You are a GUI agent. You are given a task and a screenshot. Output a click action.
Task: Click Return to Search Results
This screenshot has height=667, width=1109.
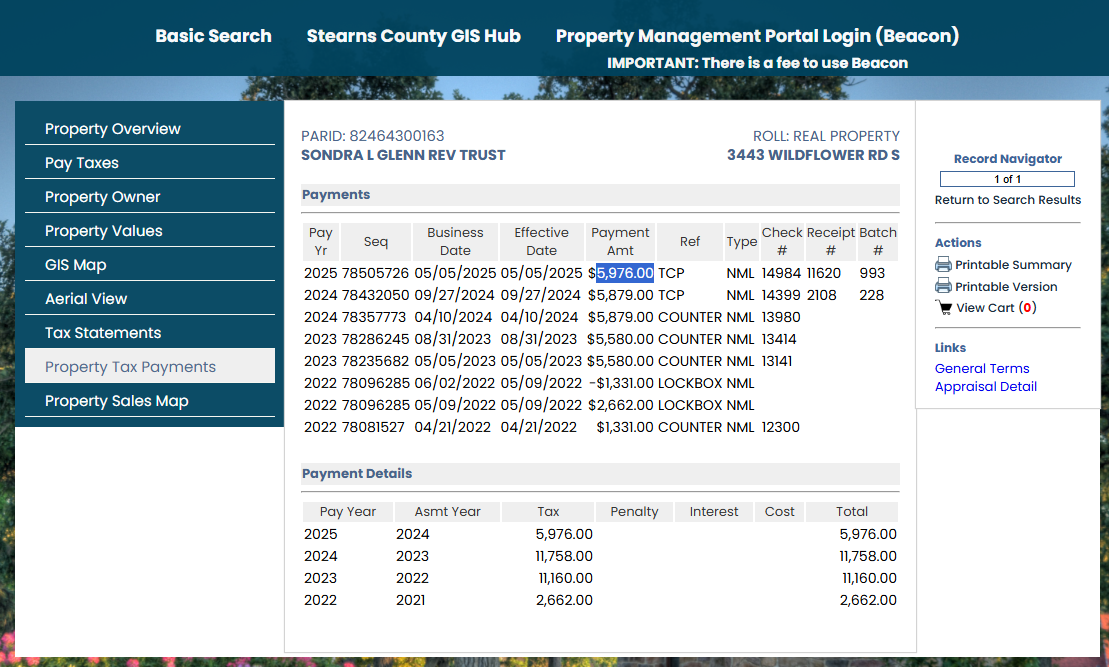click(x=1007, y=200)
